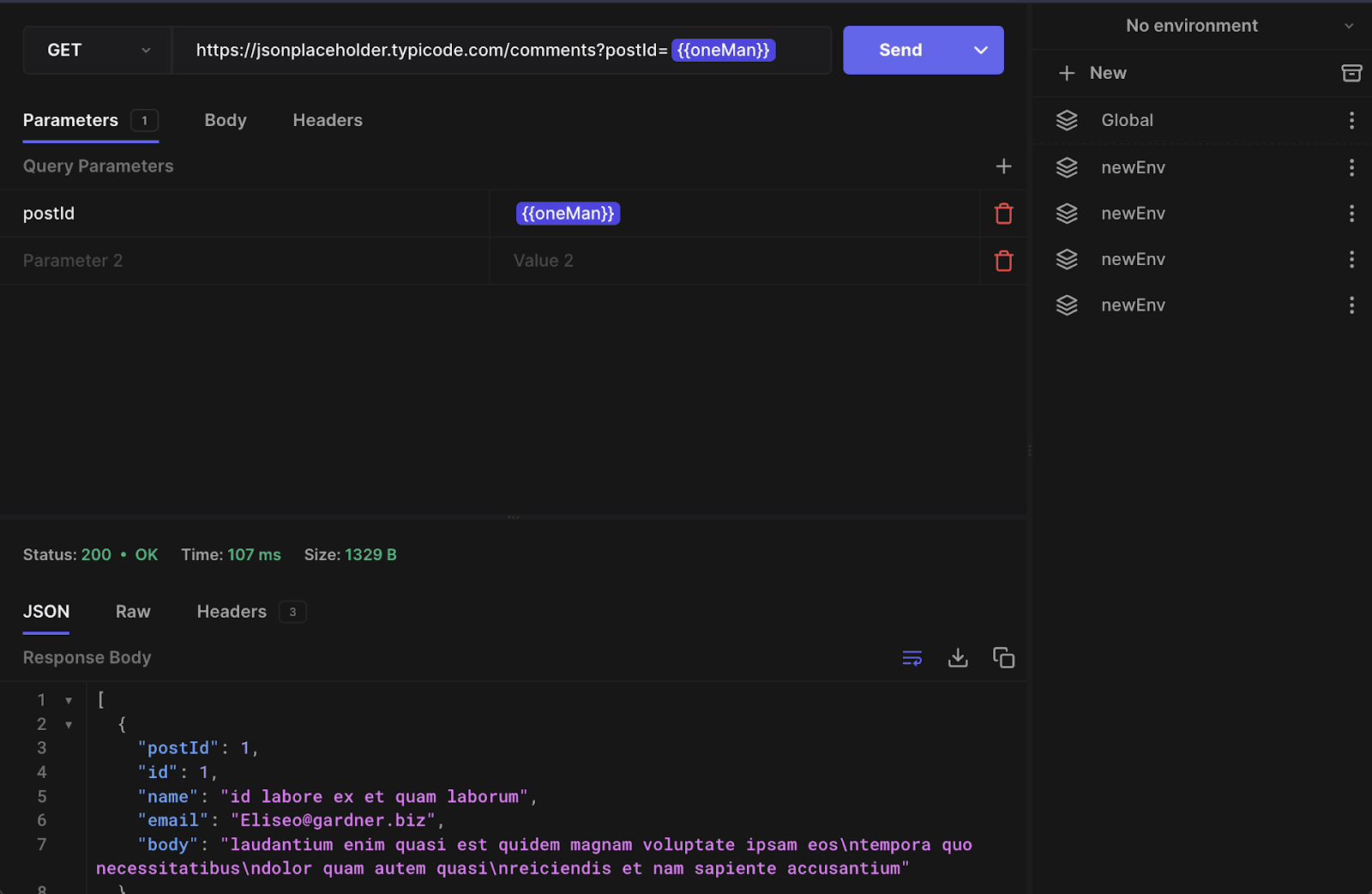Delete the empty Parameter 2 row

pos(1003,260)
